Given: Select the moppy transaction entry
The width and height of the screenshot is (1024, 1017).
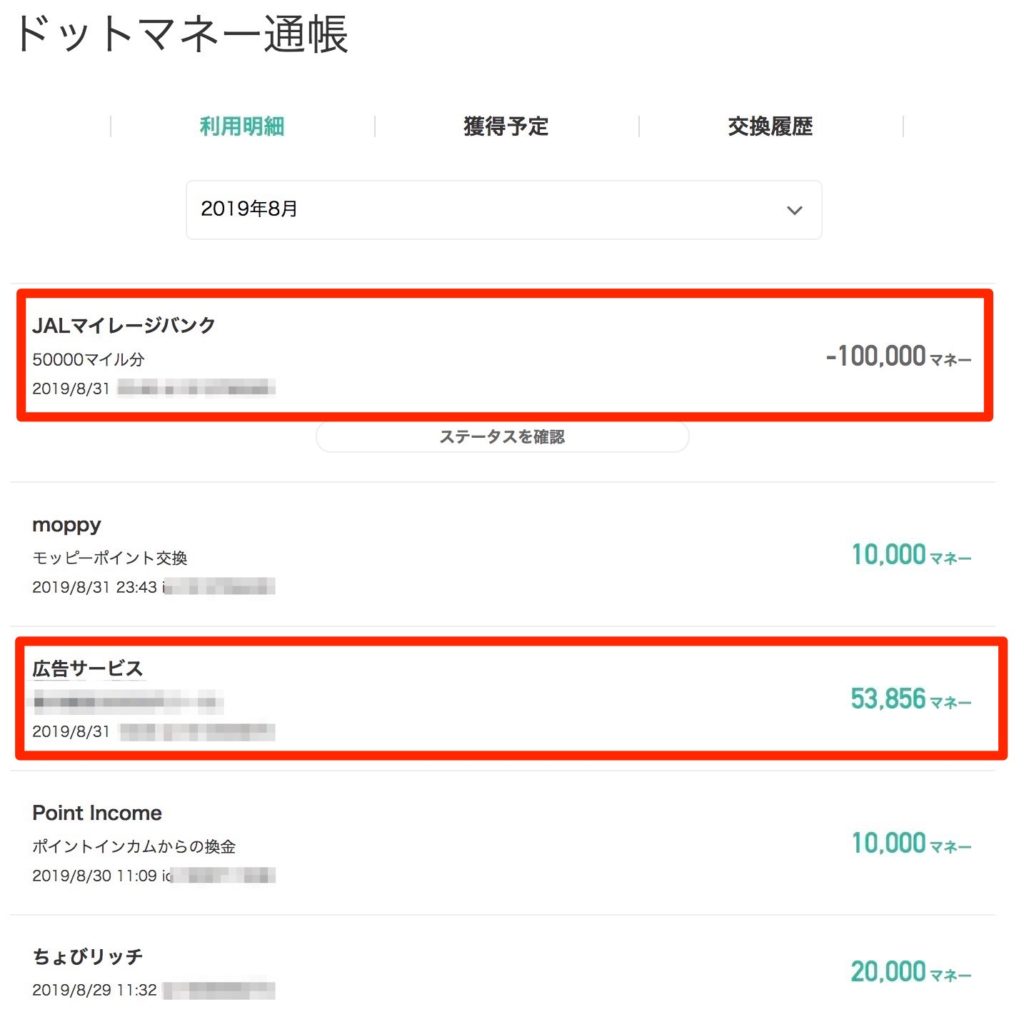Looking at the screenshot, I should (x=503, y=555).
